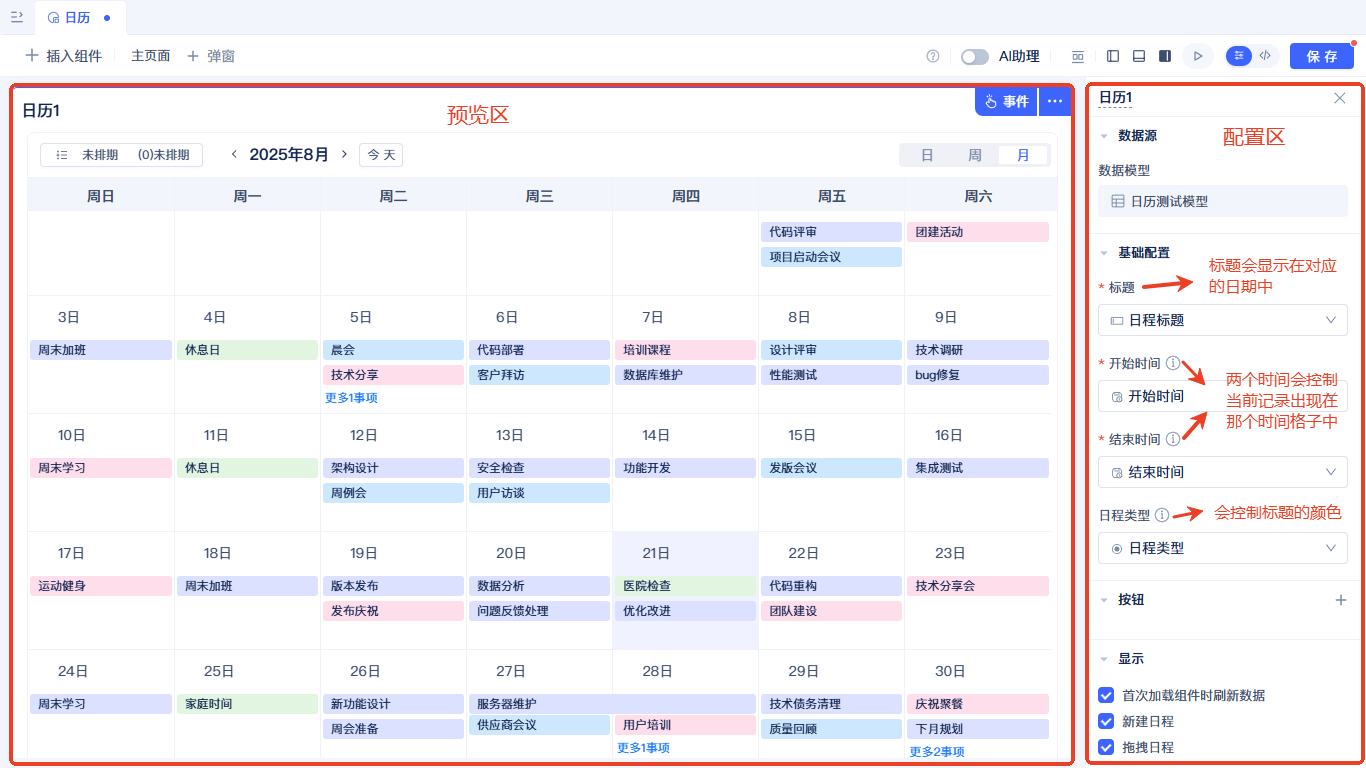Open the 结束时间 field dropdown

pyautogui.click(x=1223, y=472)
